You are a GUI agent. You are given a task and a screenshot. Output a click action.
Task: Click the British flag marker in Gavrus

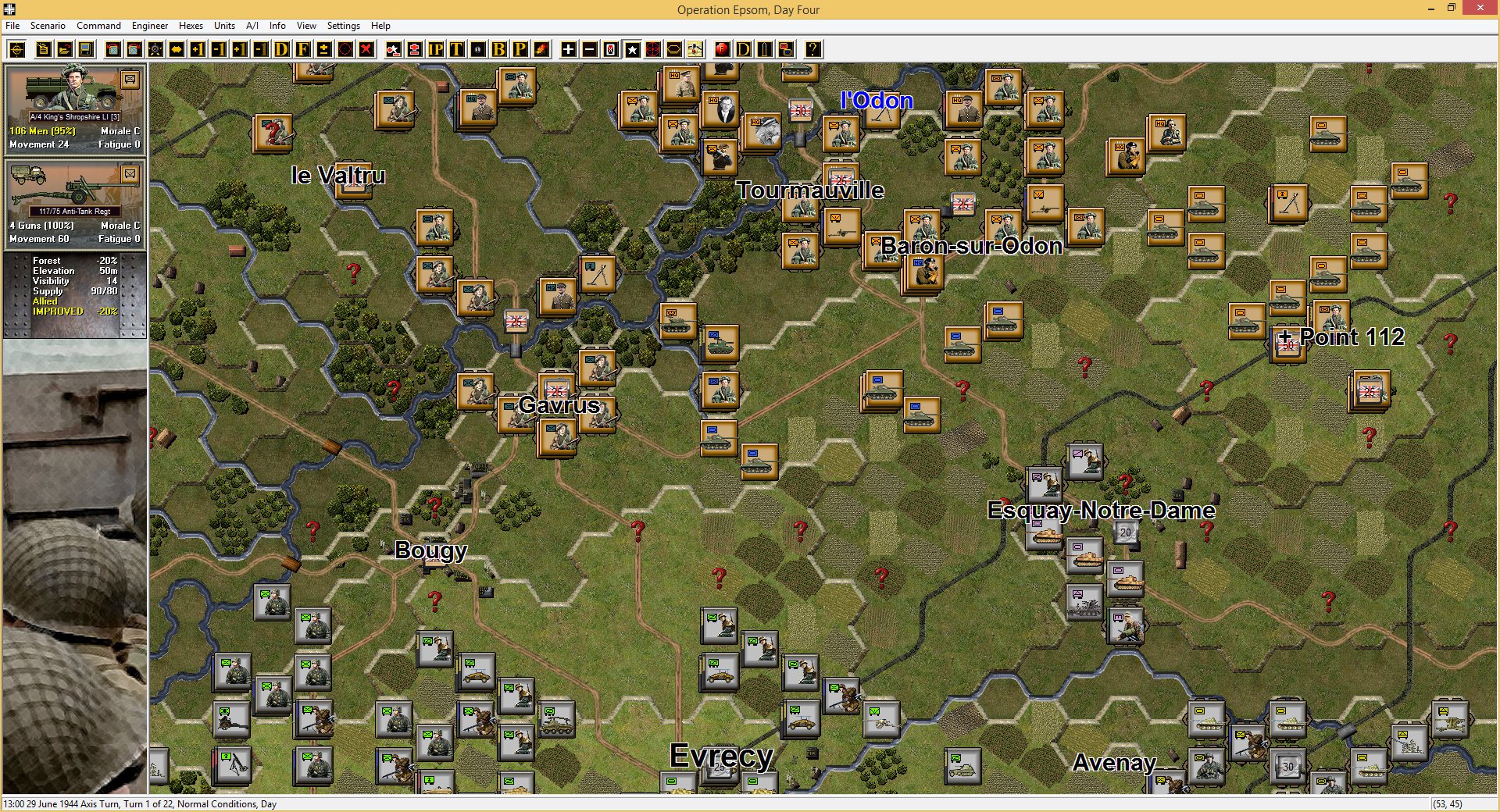(556, 389)
